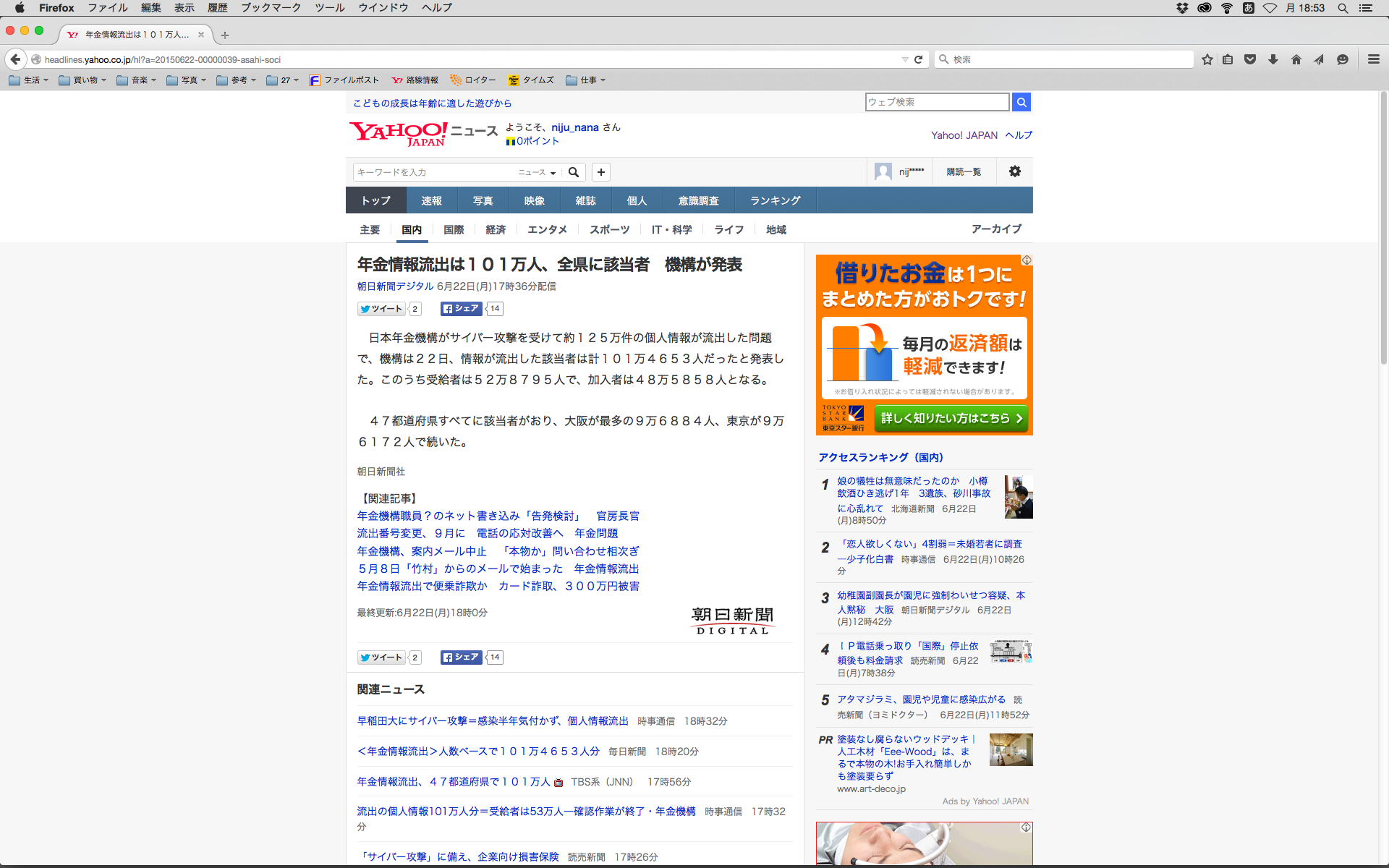
Task: Click blue web search magnifier button
Action: coord(1021,102)
